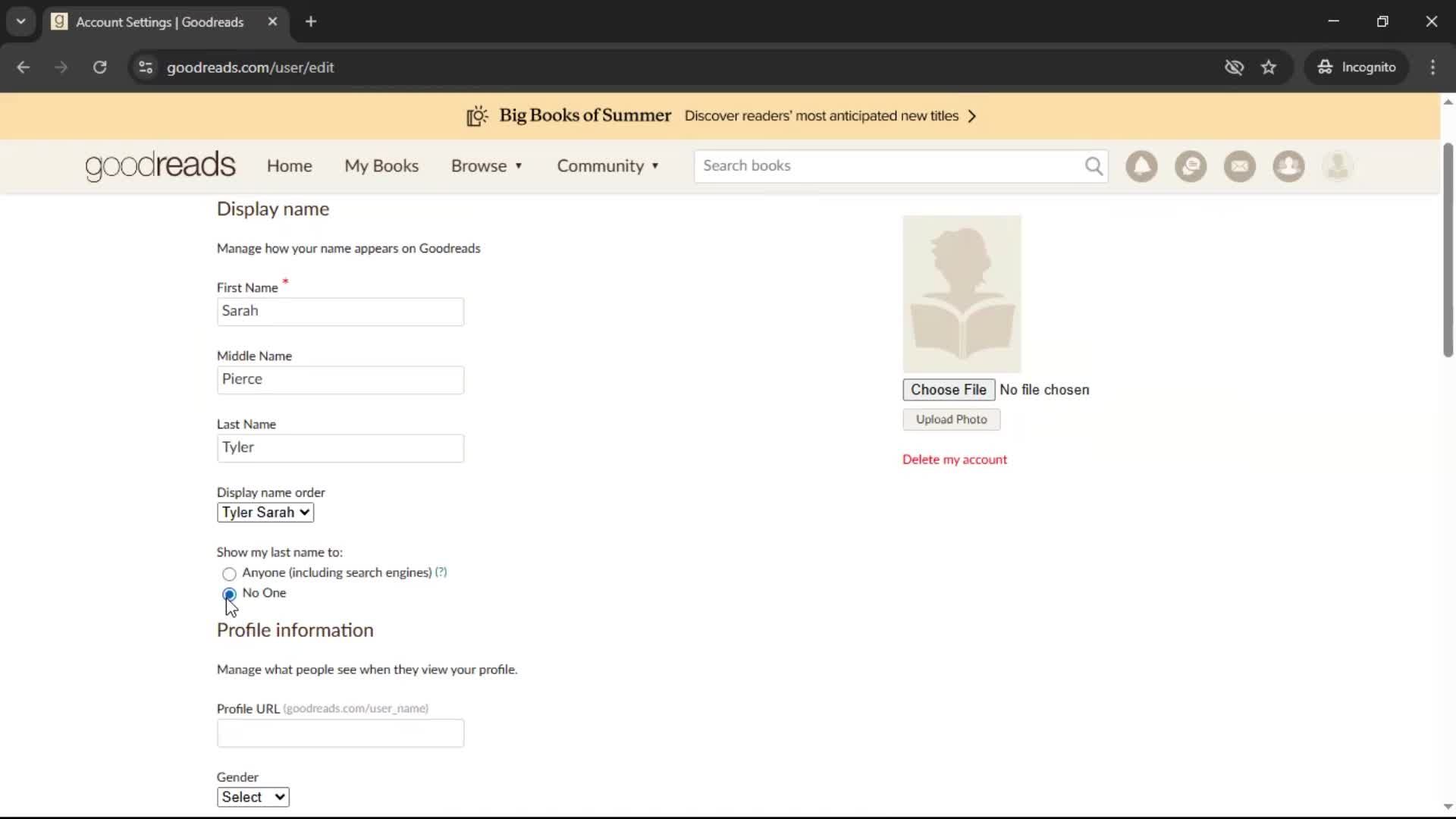Screen dimensions: 1456x819
Task: Click the search magnifier icon
Action: (1094, 166)
